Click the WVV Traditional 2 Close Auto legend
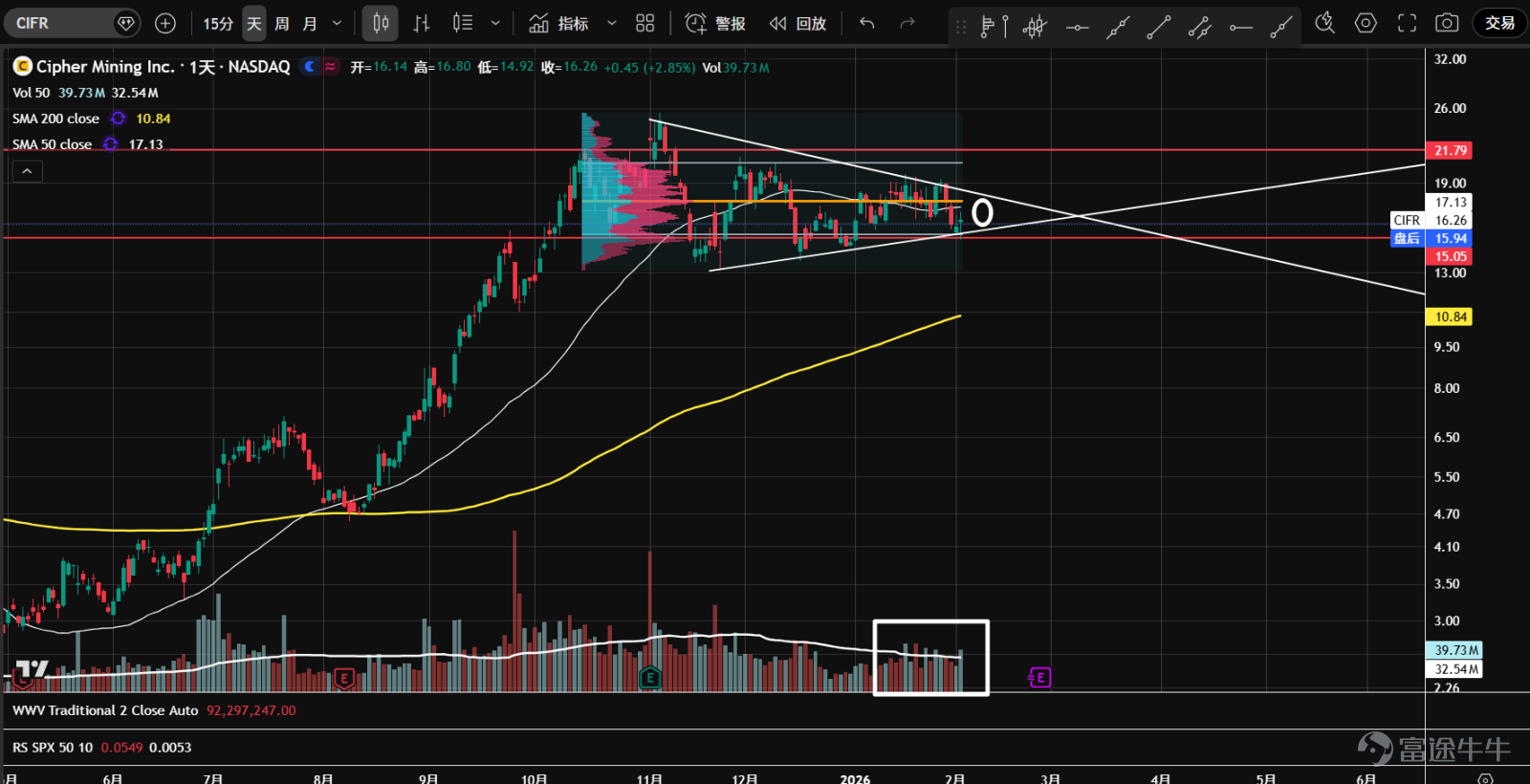The image size is (1530, 784). (x=105, y=710)
